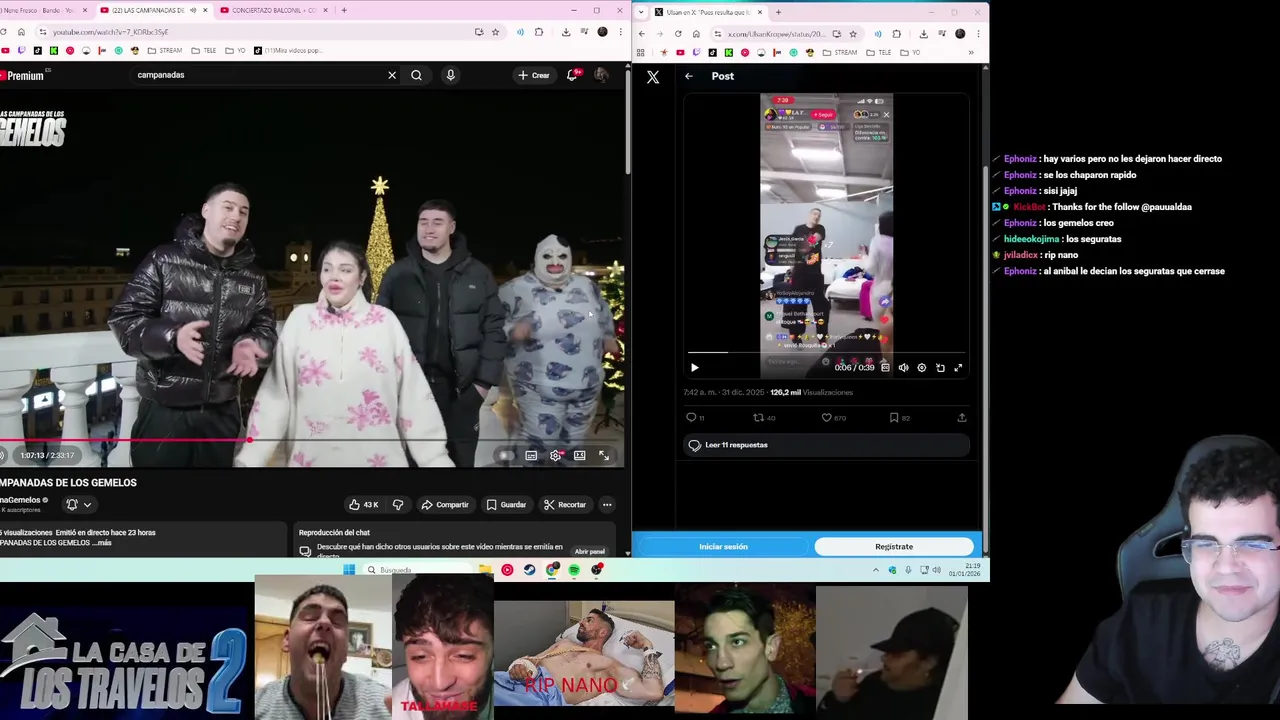Click the X logo home icon
Image resolution: width=1280 pixels, height=720 pixels.
653,77
